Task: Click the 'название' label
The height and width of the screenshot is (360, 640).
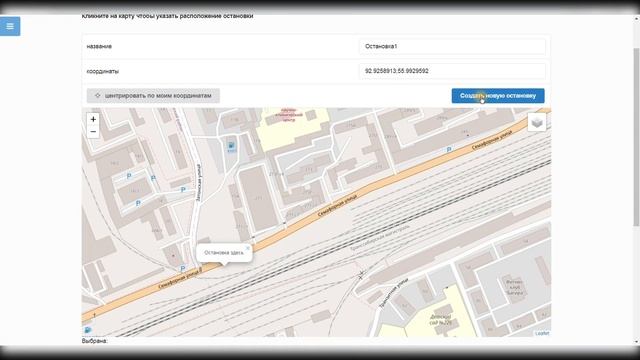Action: pyautogui.click(x=99, y=46)
